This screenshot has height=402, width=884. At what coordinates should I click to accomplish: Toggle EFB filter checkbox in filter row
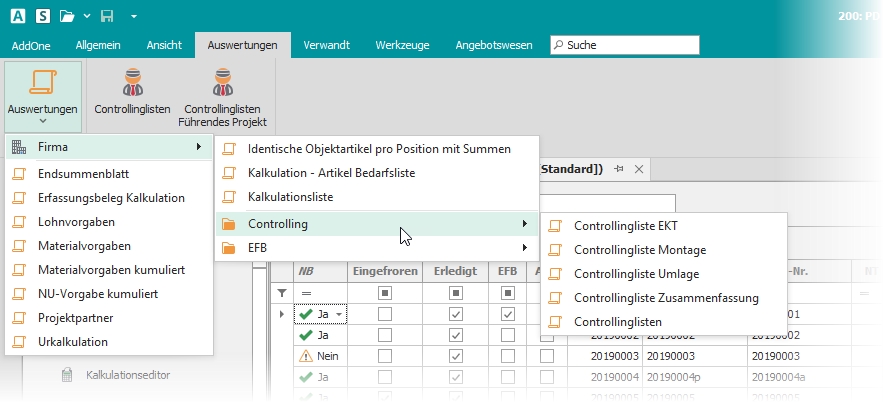click(x=507, y=293)
